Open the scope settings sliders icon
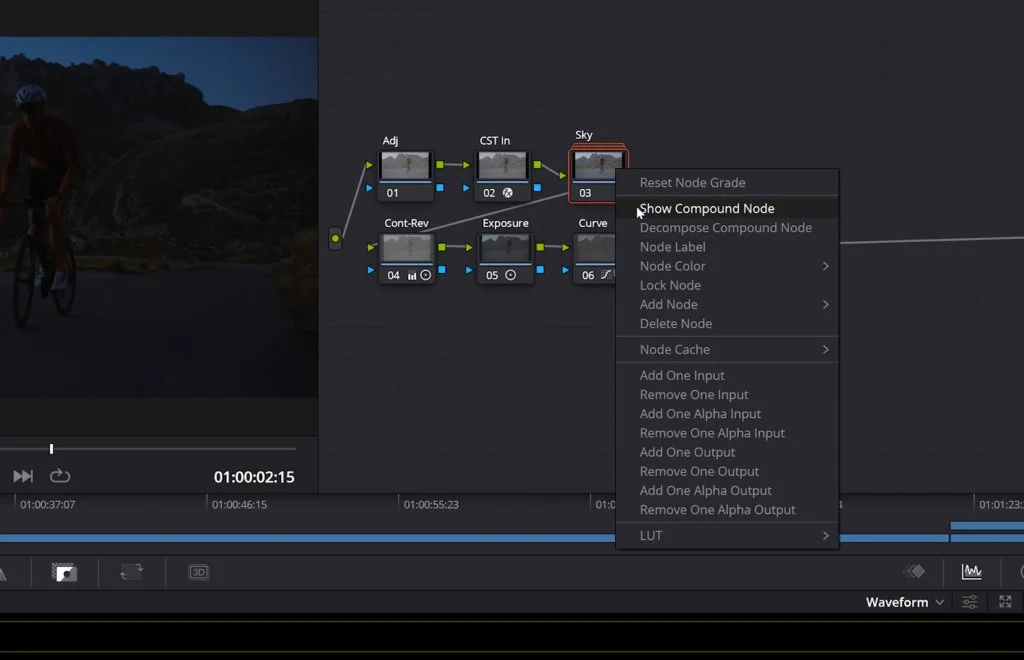Viewport: 1024px width, 660px height. pos(970,602)
